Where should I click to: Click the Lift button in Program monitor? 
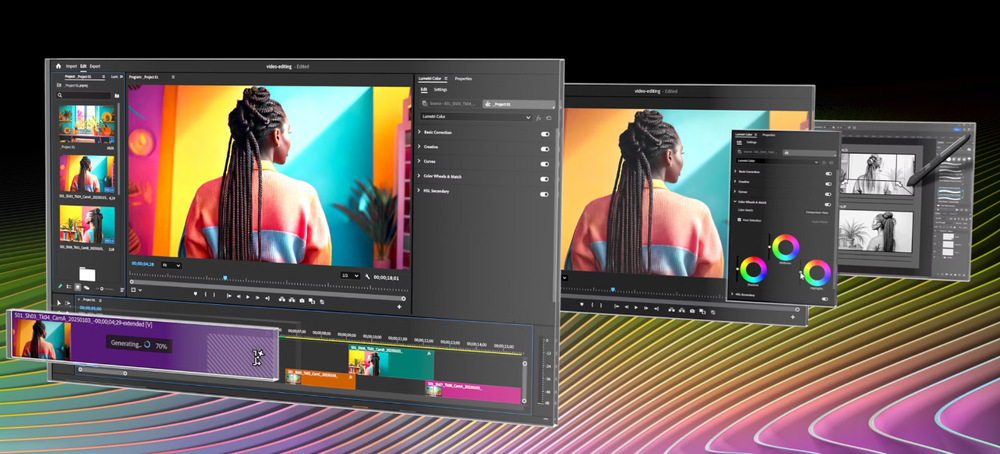click(x=282, y=300)
